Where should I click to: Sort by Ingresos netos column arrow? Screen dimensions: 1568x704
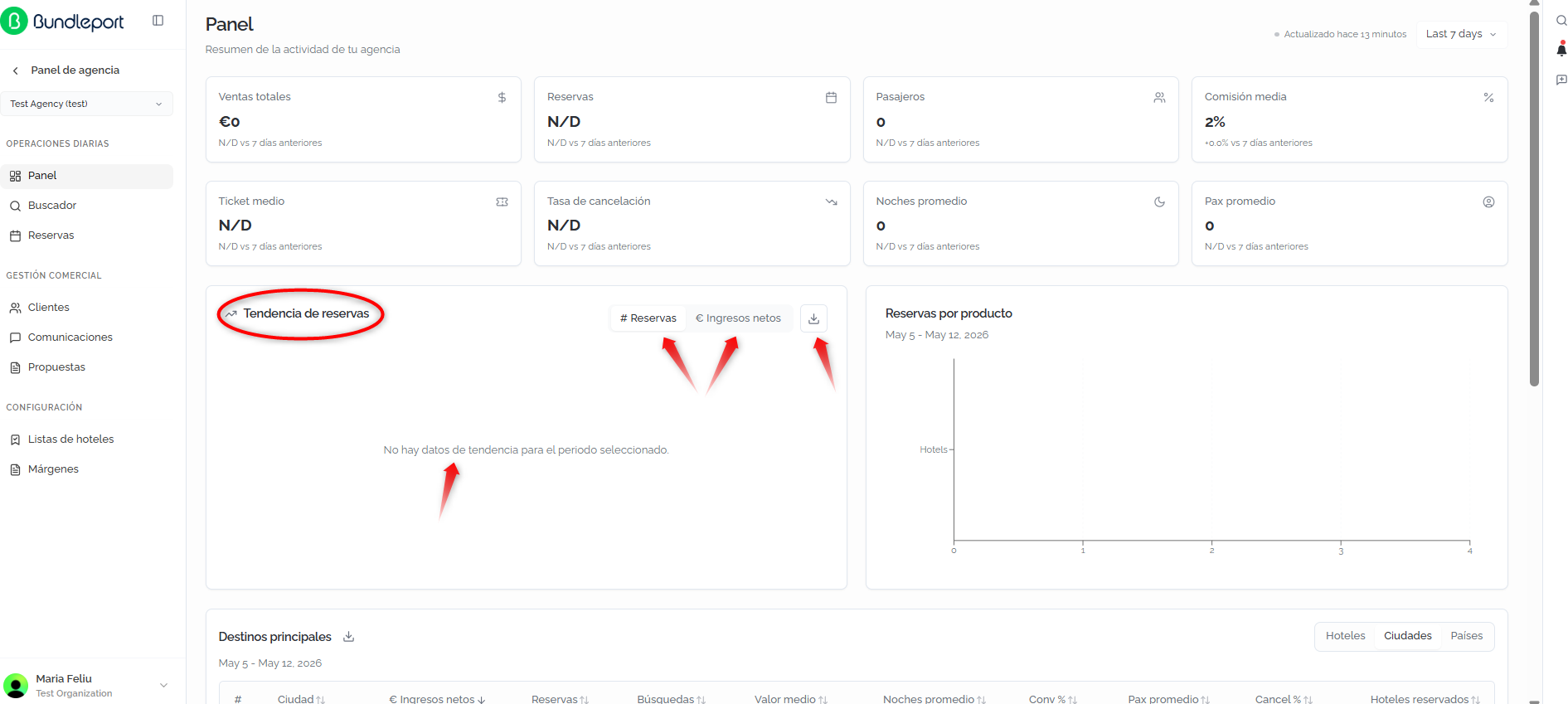(482, 700)
